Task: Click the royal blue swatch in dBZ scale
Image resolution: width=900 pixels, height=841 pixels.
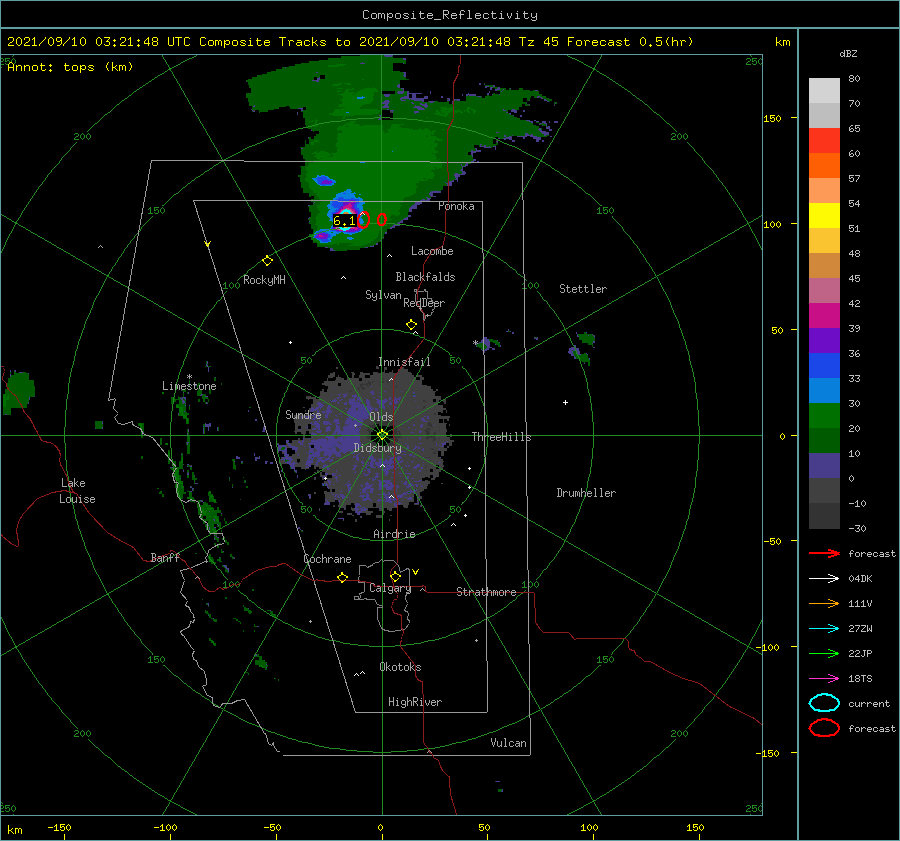Action: pyautogui.click(x=824, y=366)
